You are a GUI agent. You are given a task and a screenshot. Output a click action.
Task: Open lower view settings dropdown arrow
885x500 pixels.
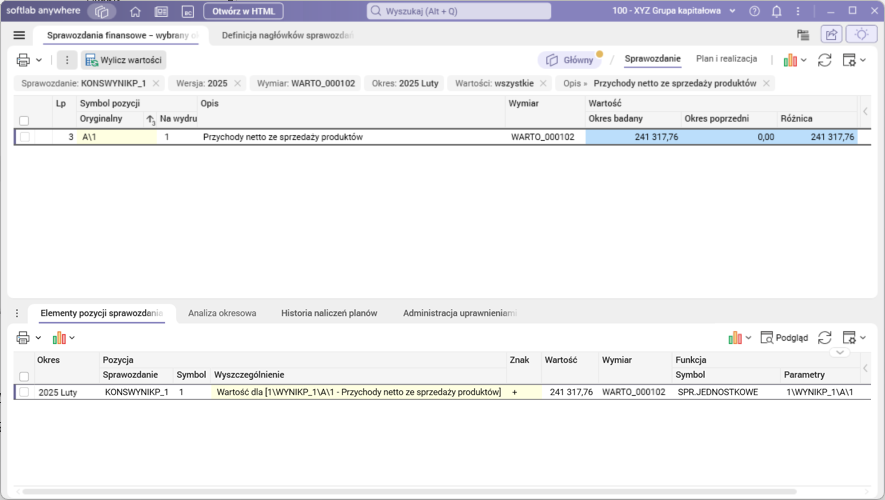click(862, 337)
